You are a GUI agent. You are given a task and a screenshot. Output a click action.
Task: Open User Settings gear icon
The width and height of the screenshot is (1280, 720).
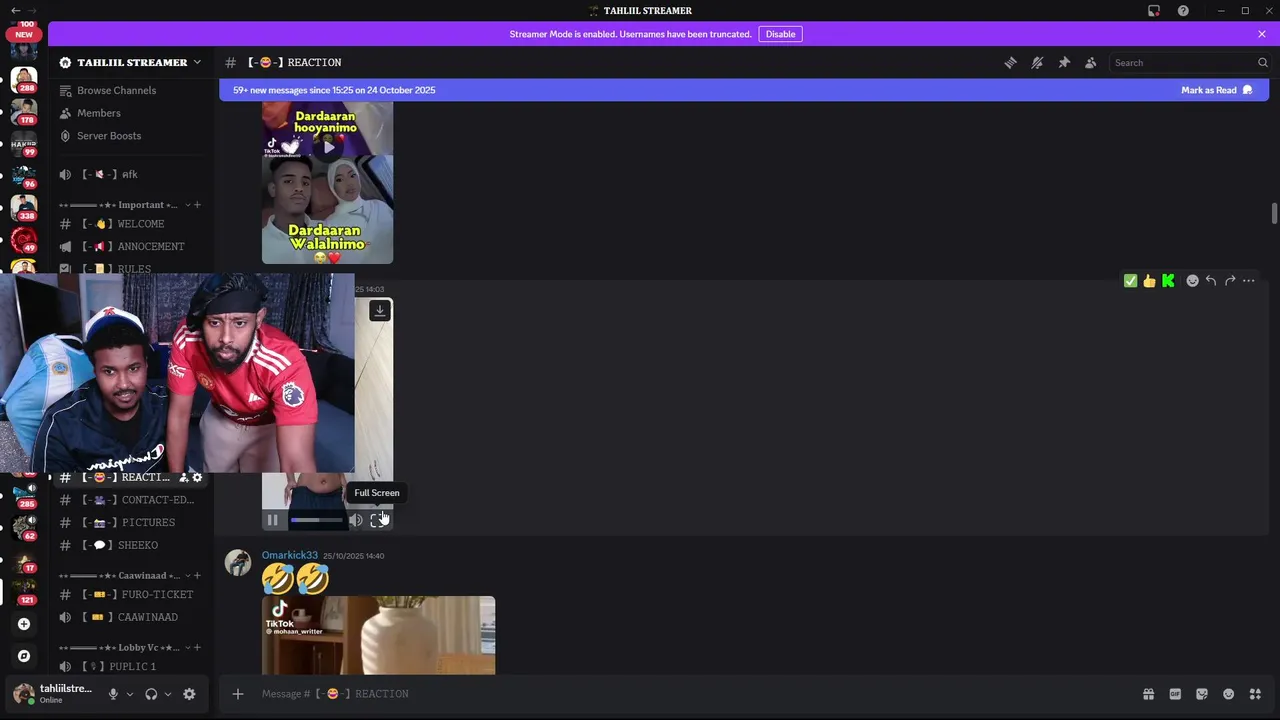pos(189,694)
